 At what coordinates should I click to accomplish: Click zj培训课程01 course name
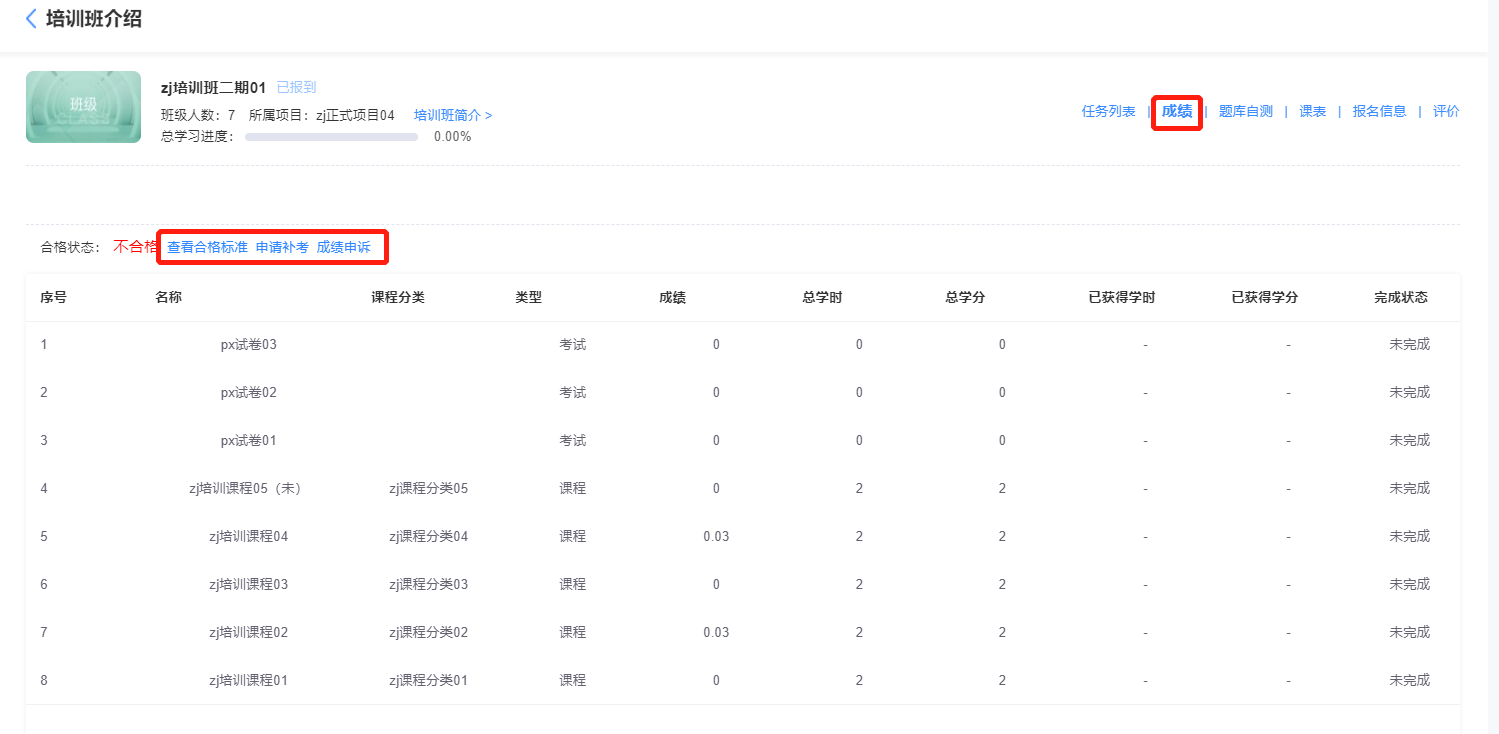pos(248,681)
